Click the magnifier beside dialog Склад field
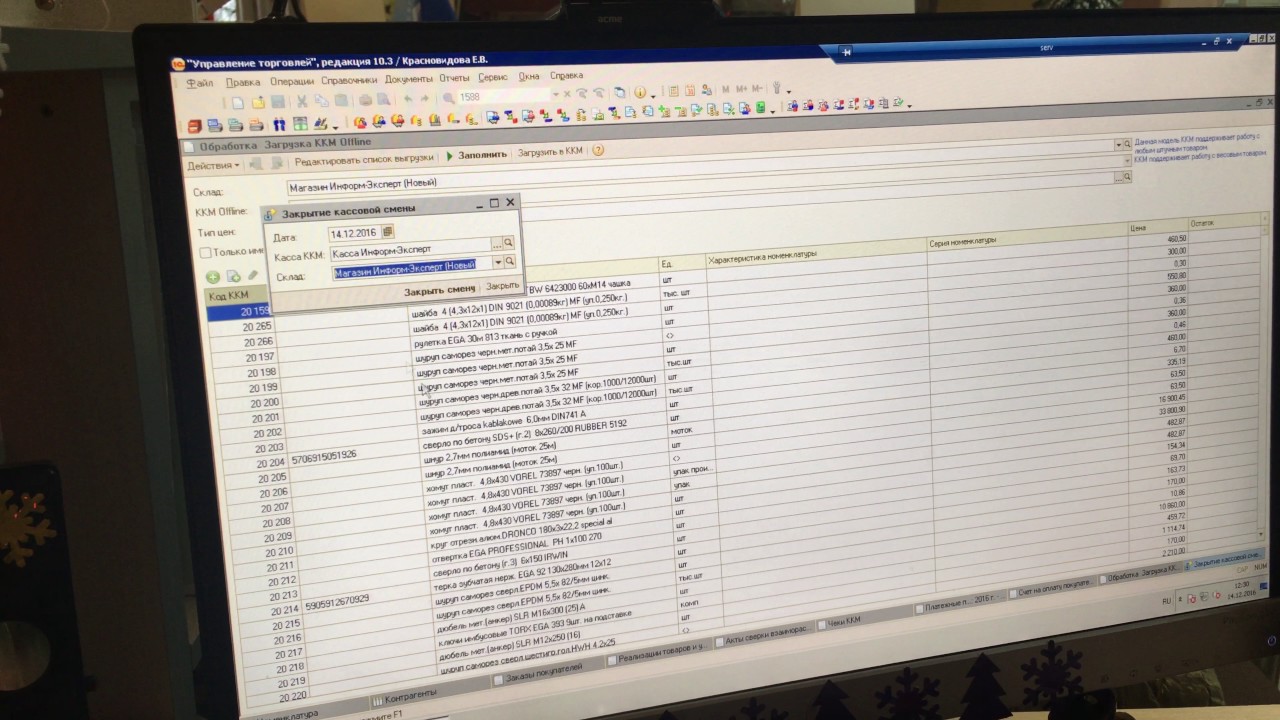The height and width of the screenshot is (720, 1280). tap(510, 261)
